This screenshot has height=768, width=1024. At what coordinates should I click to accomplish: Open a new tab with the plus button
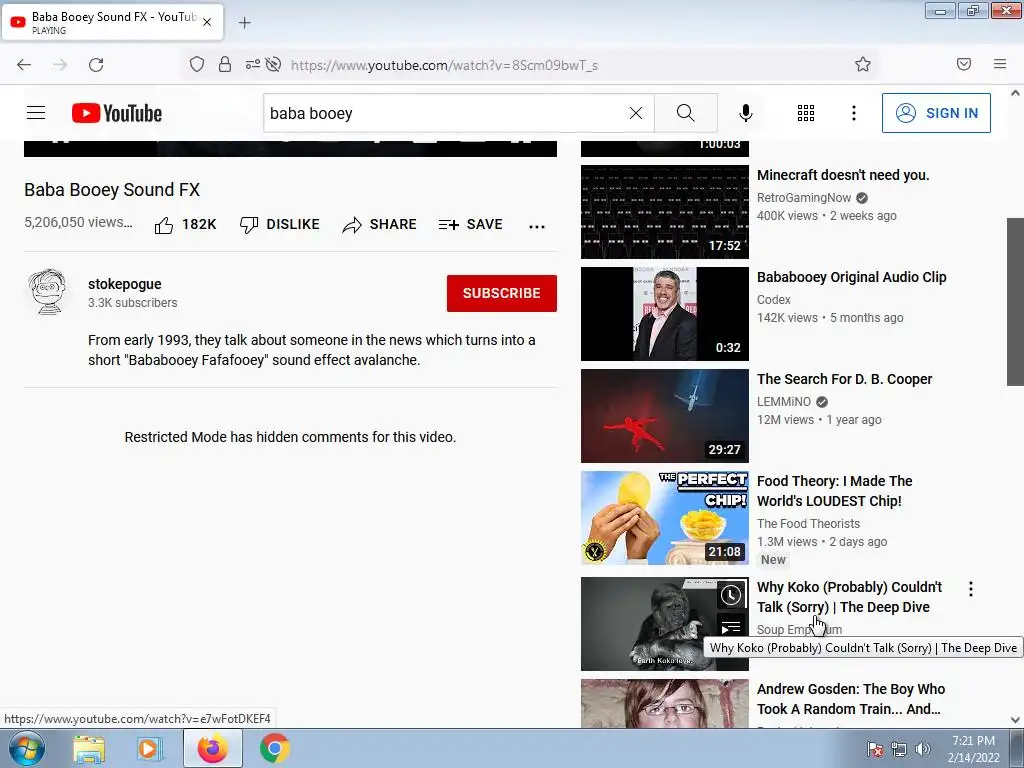(x=244, y=23)
